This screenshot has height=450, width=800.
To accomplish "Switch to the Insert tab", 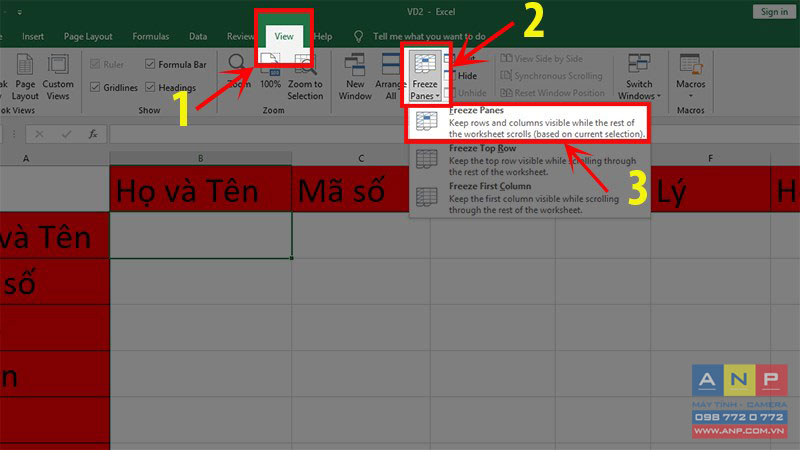I will pos(33,36).
